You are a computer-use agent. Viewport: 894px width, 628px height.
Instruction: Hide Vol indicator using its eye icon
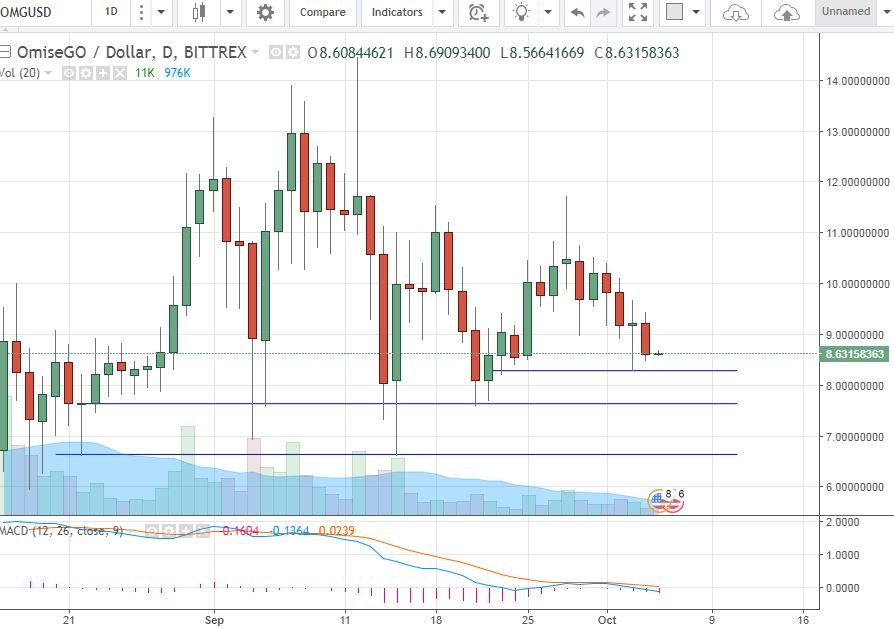click(68, 73)
